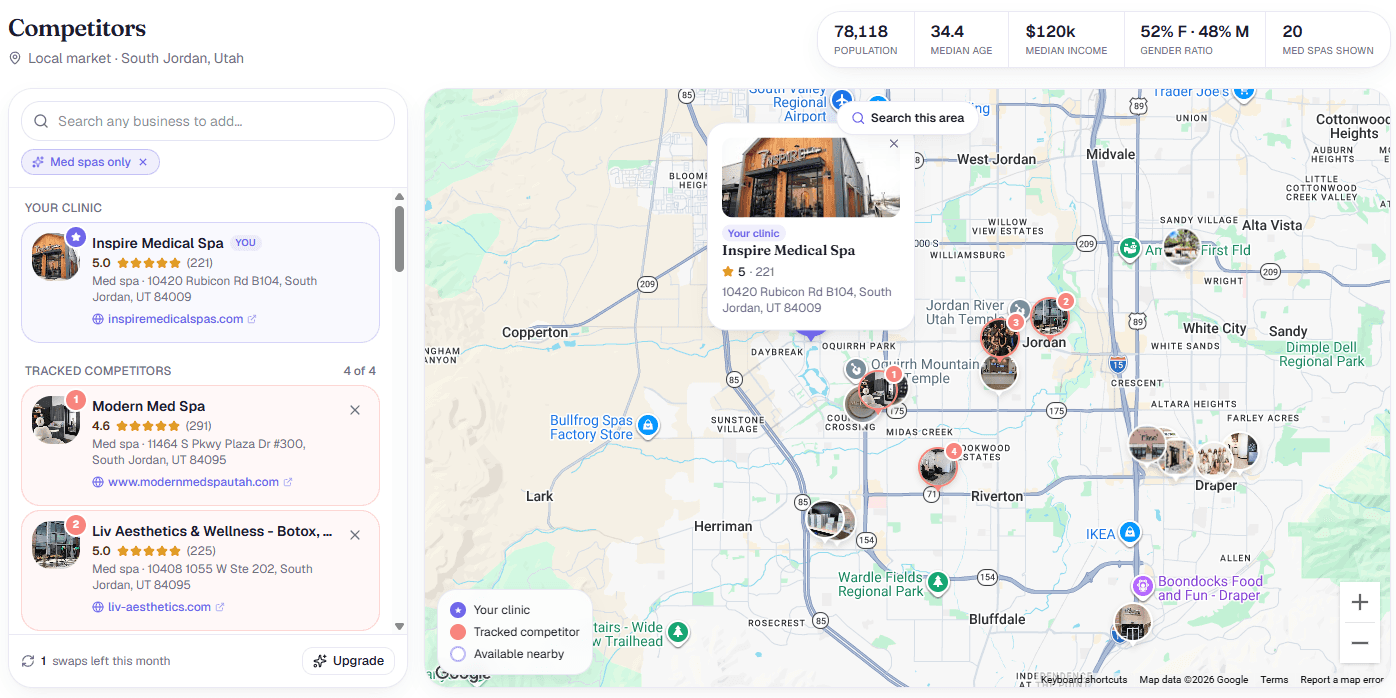The height and width of the screenshot is (698, 1396).
Task: Click Report a map error link
Action: tap(1342, 680)
